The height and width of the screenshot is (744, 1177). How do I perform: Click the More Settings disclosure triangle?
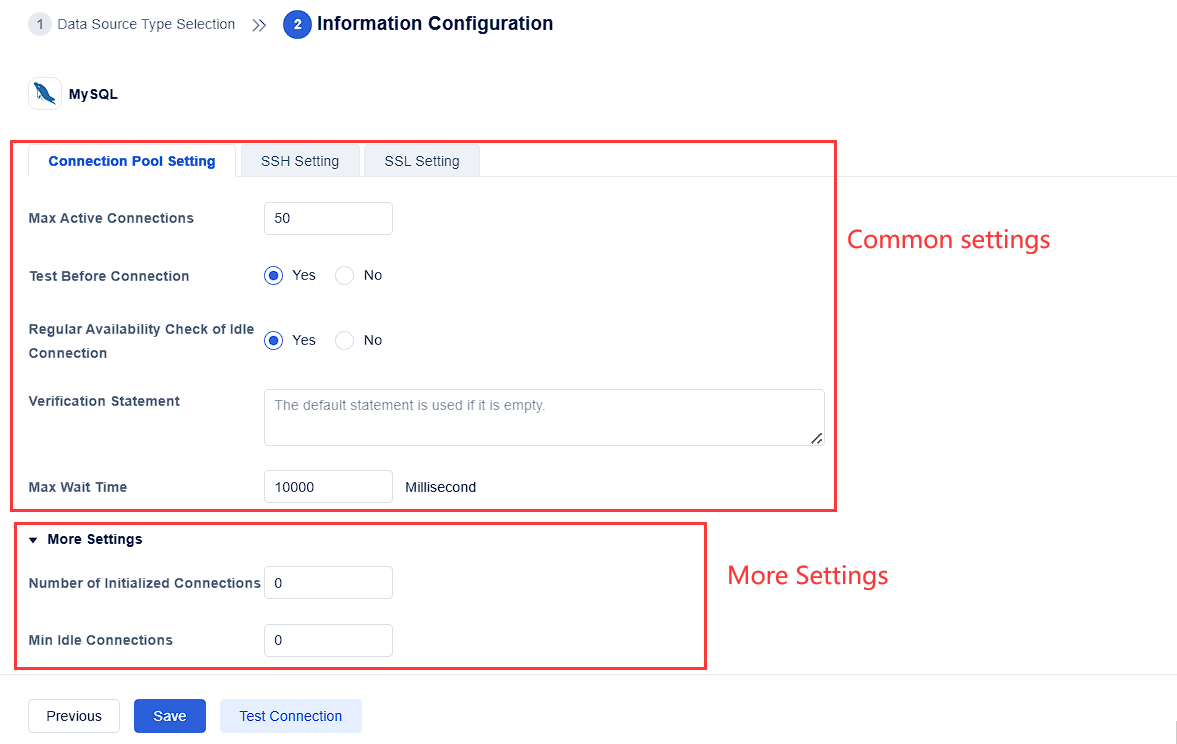click(34, 539)
